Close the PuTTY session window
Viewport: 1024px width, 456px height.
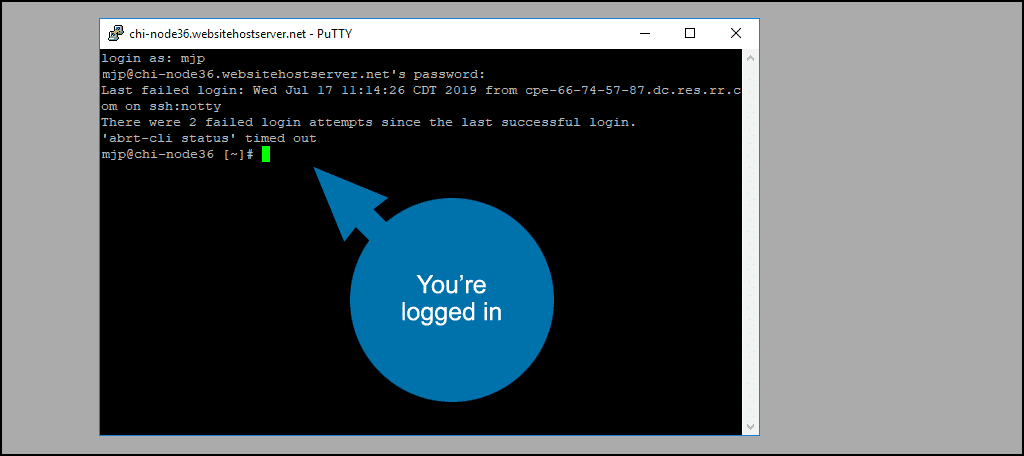(x=736, y=33)
